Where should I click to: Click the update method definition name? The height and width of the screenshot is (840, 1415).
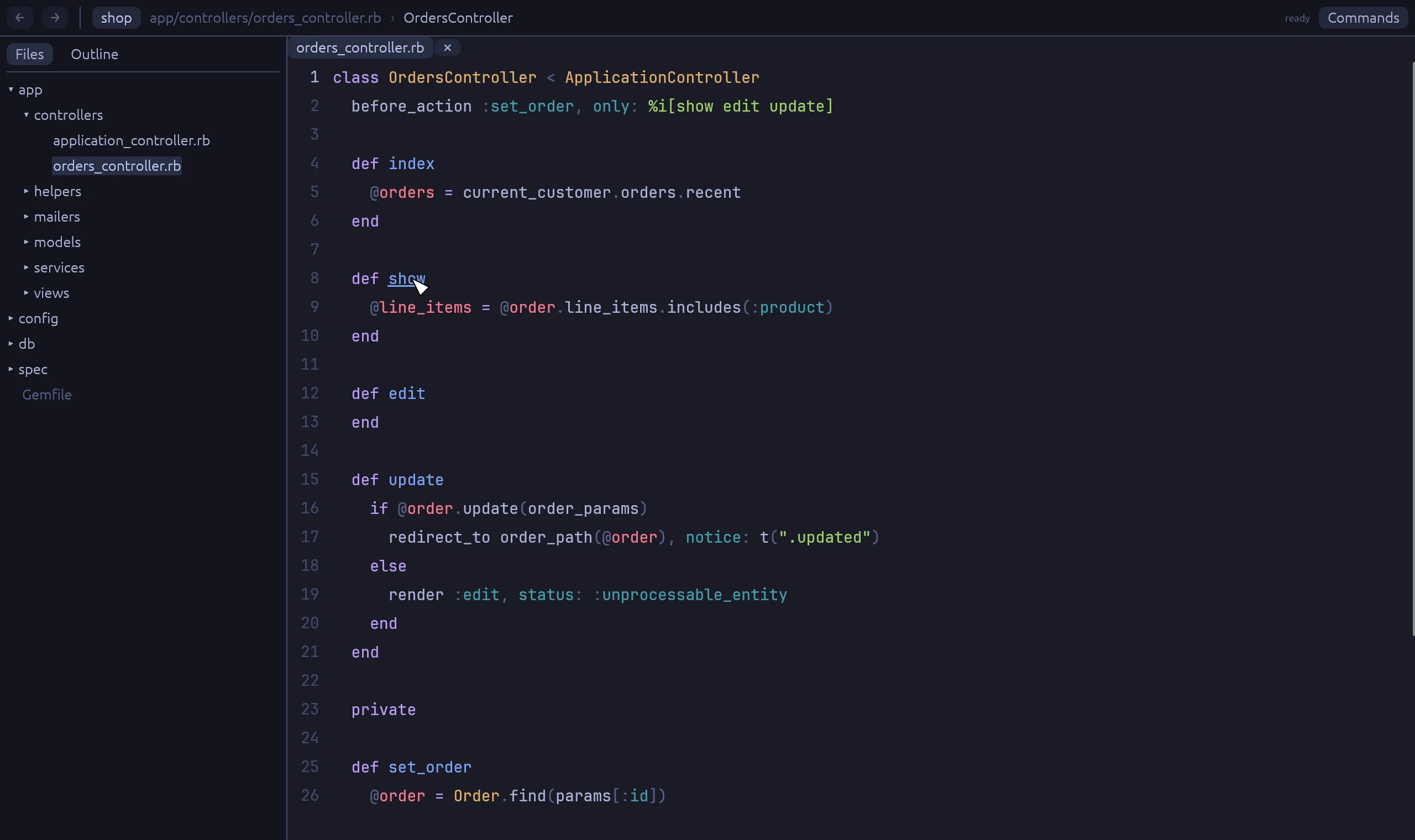[416, 480]
